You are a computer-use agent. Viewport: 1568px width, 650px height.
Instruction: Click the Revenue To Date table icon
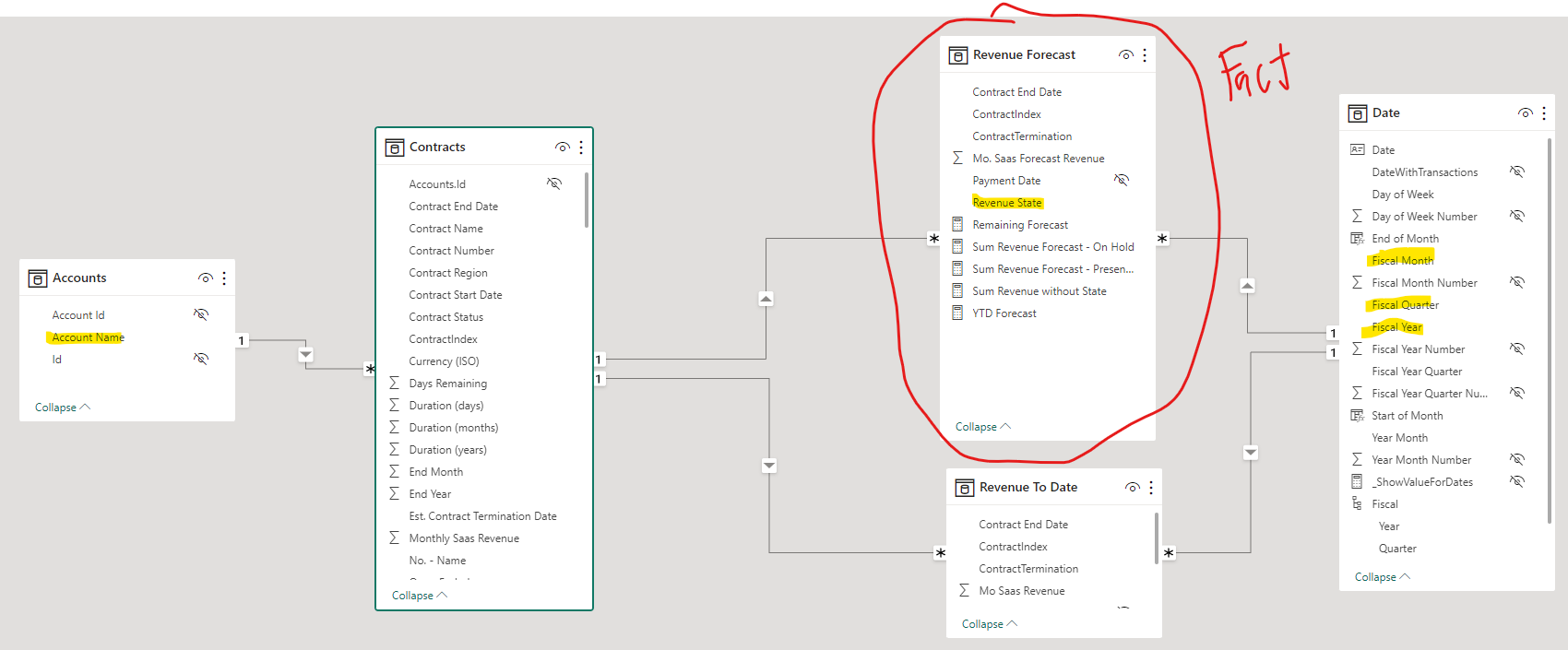click(965, 488)
